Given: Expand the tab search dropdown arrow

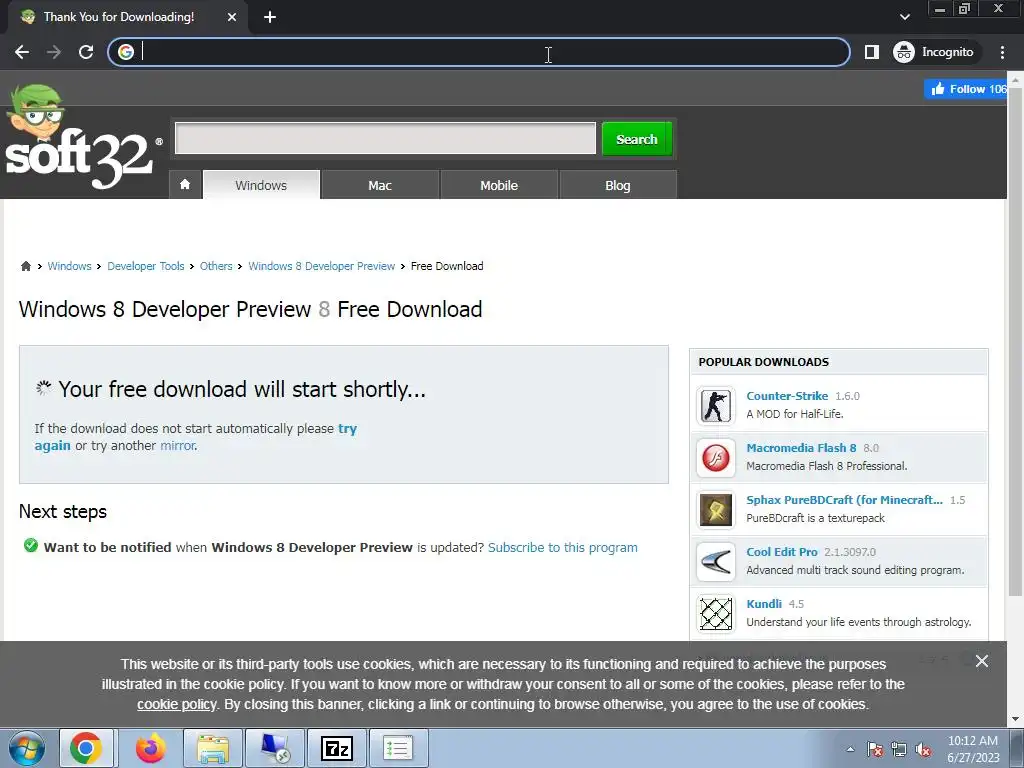Looking at the screenshot, I should [904, 17].
